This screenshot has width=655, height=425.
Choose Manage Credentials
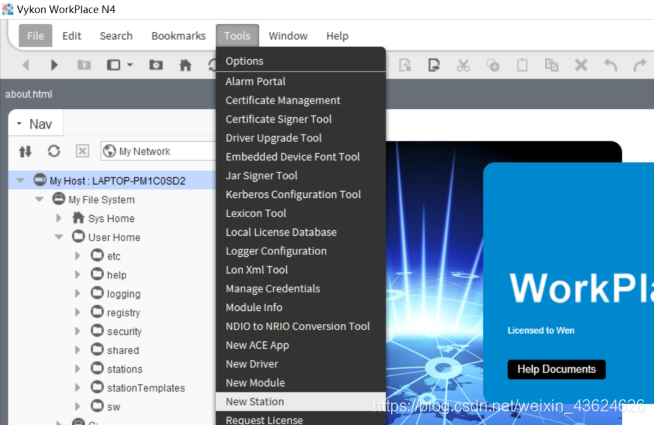[x=301, y=288]
